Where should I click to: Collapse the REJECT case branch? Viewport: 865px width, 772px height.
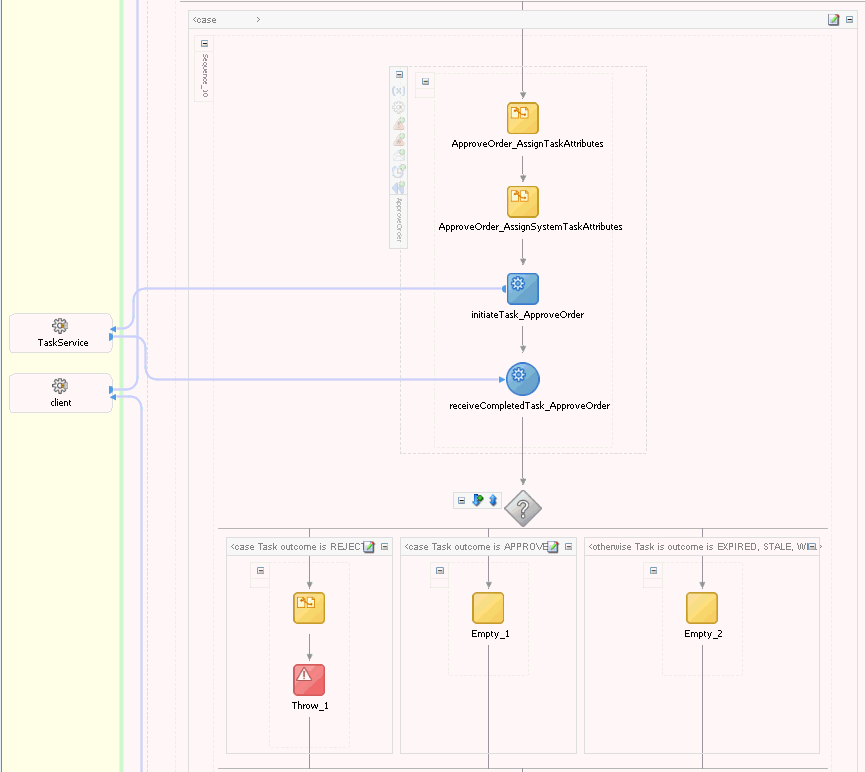point(384,546)
